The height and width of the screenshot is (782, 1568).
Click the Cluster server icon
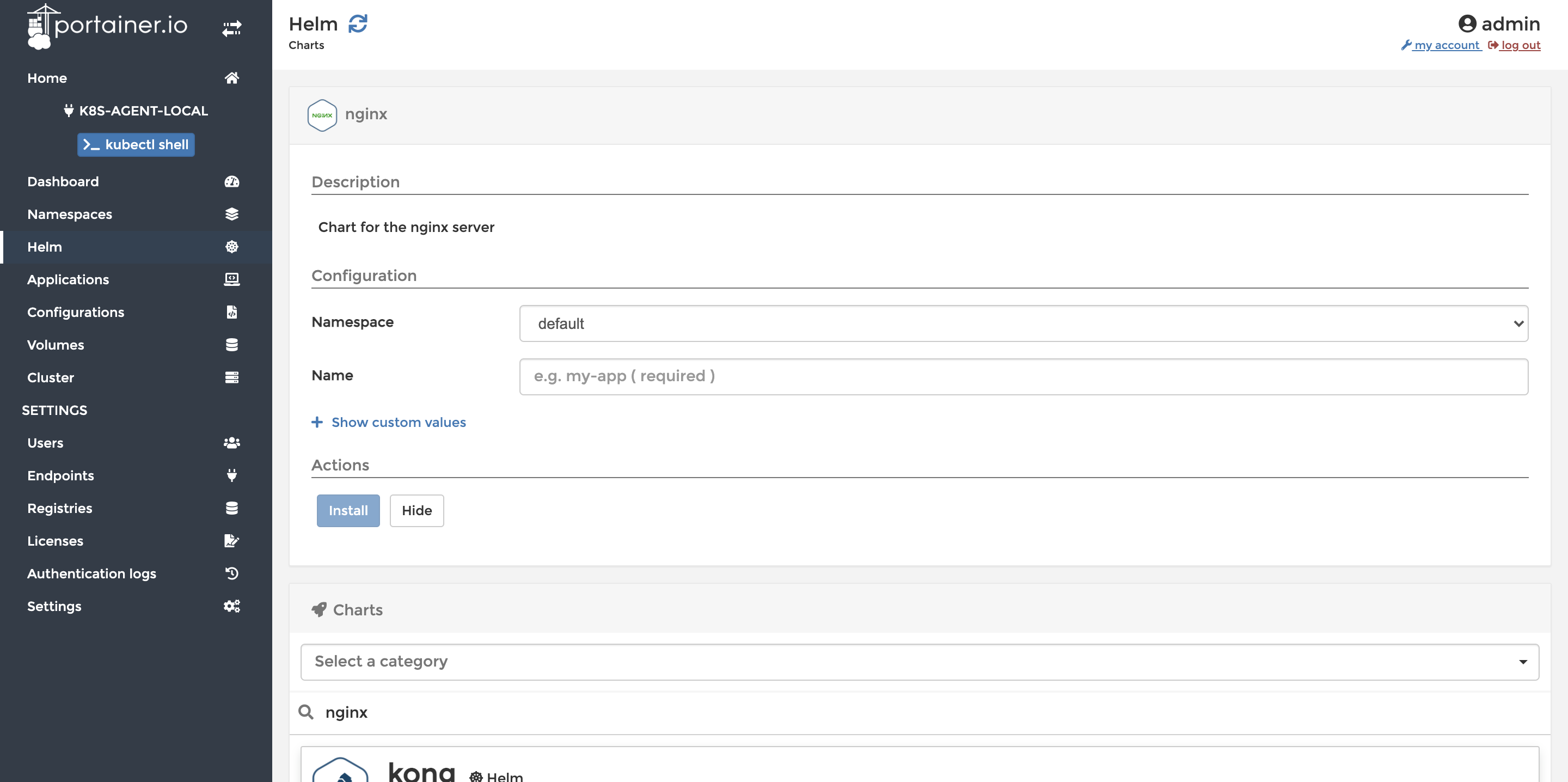[232, 377]
